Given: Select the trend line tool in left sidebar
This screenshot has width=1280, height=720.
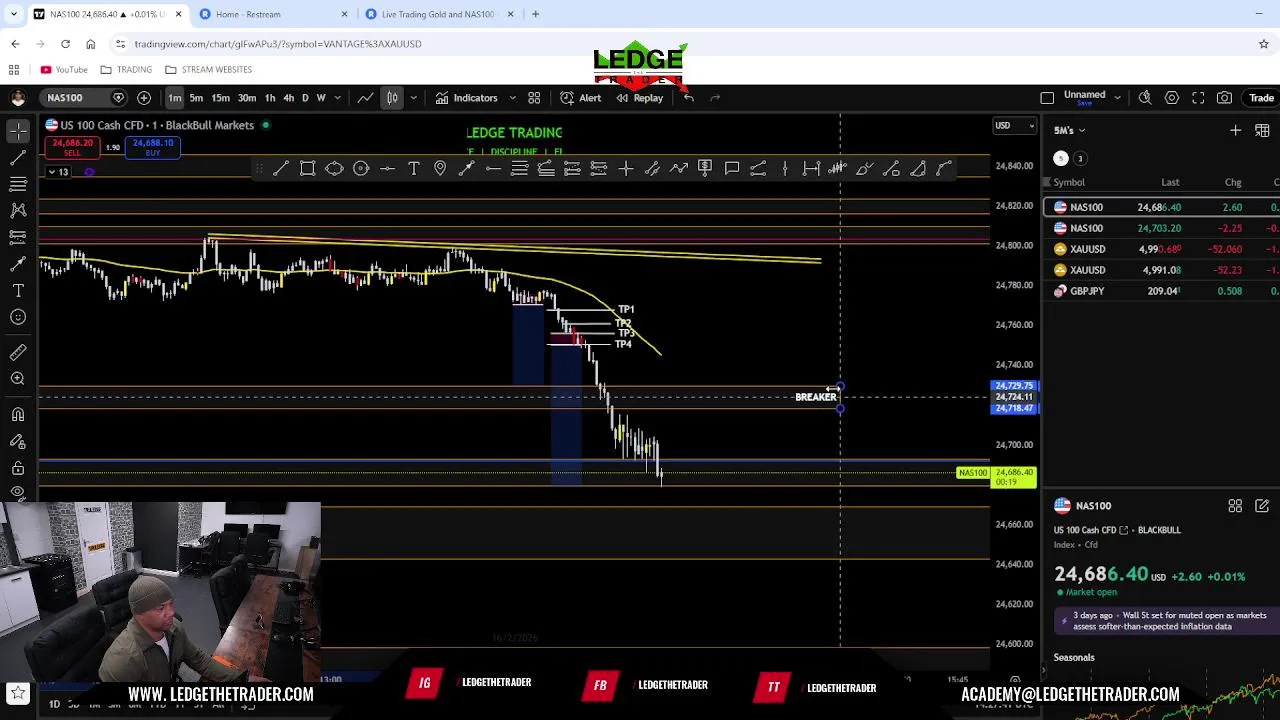Looking at the screenshot, I should 18,158.
